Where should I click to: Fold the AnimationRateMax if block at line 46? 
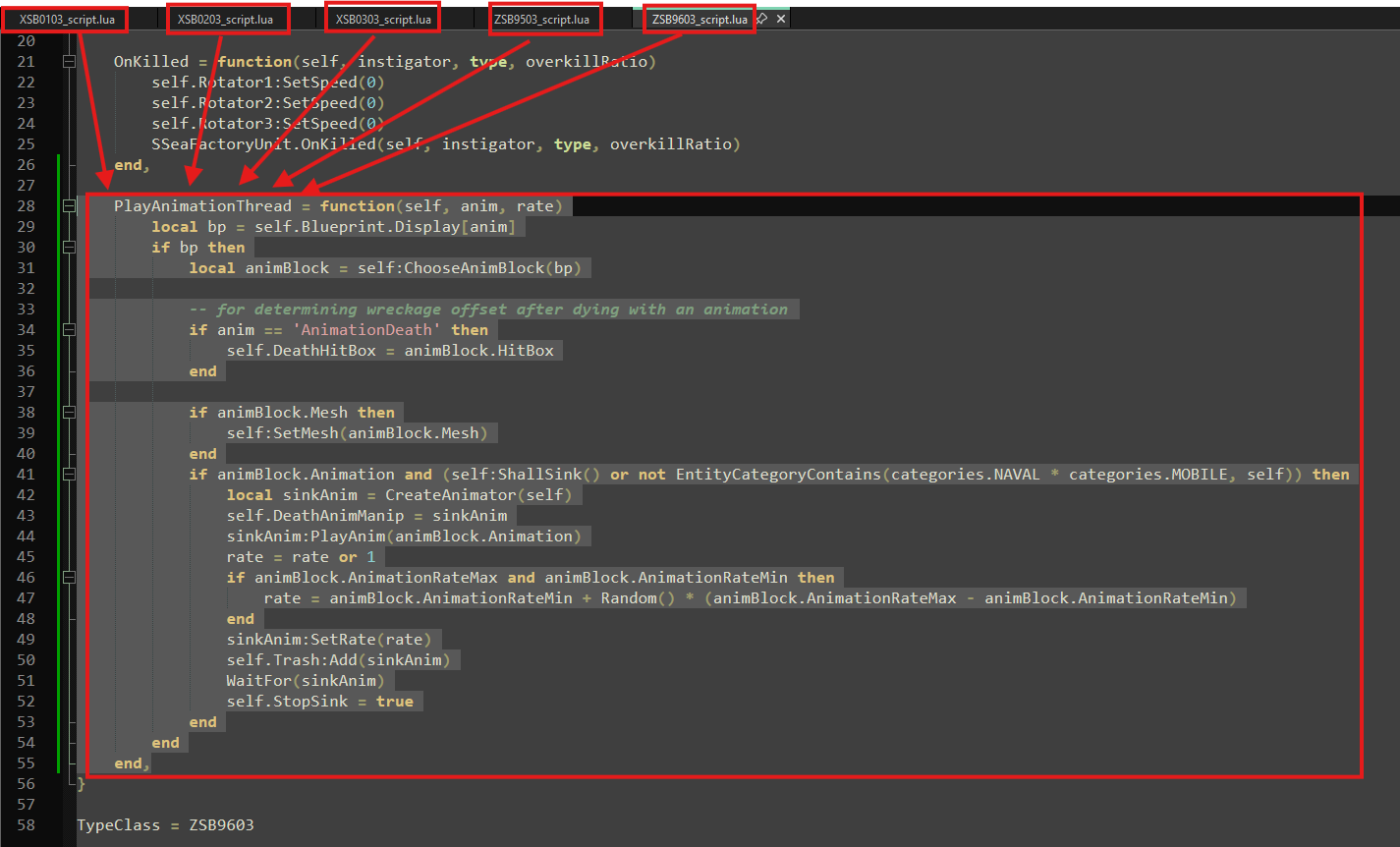pos(69,578)
